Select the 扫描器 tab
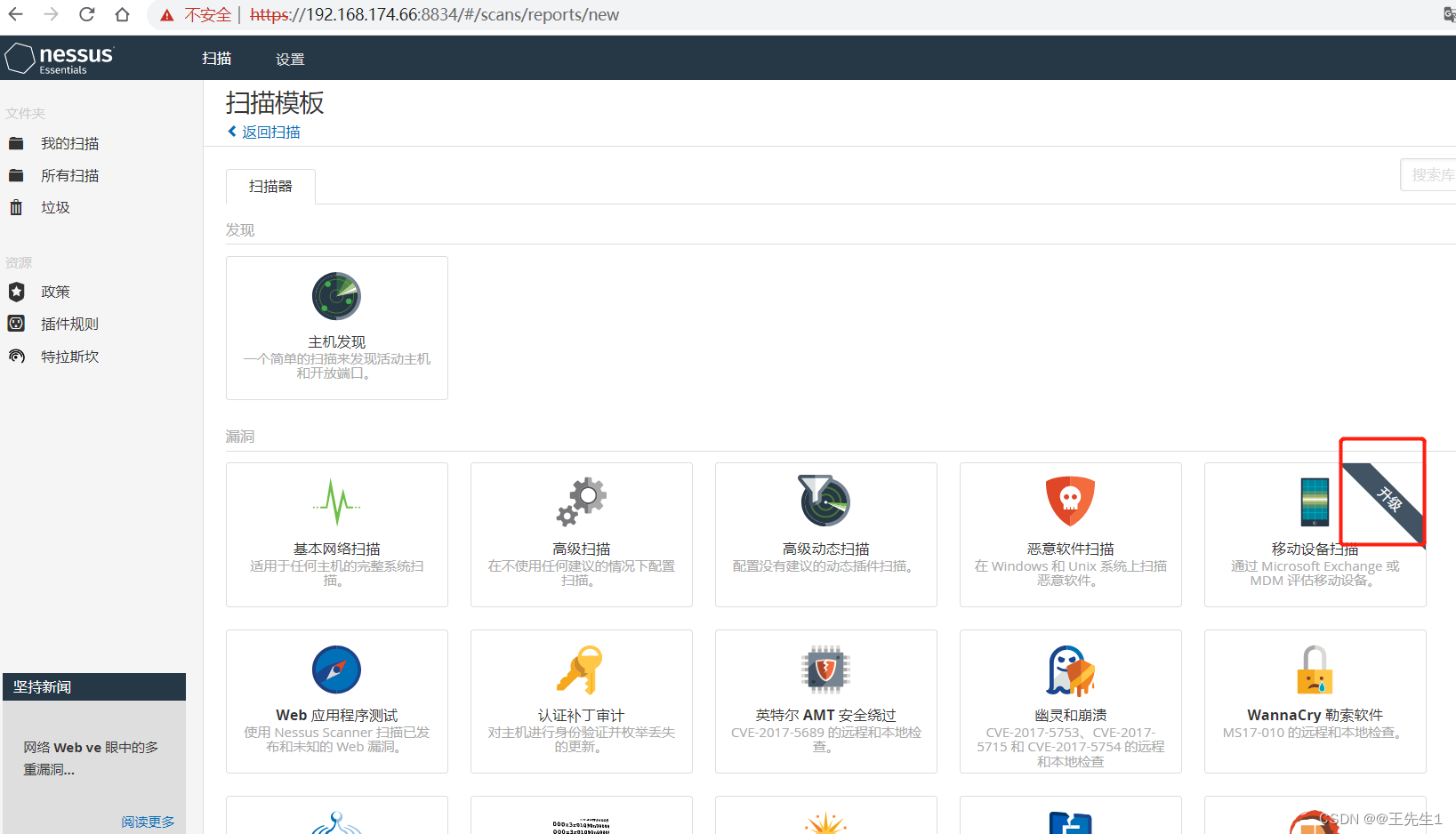The width and height of the screenshot is (1456, 834). [270, 187]
